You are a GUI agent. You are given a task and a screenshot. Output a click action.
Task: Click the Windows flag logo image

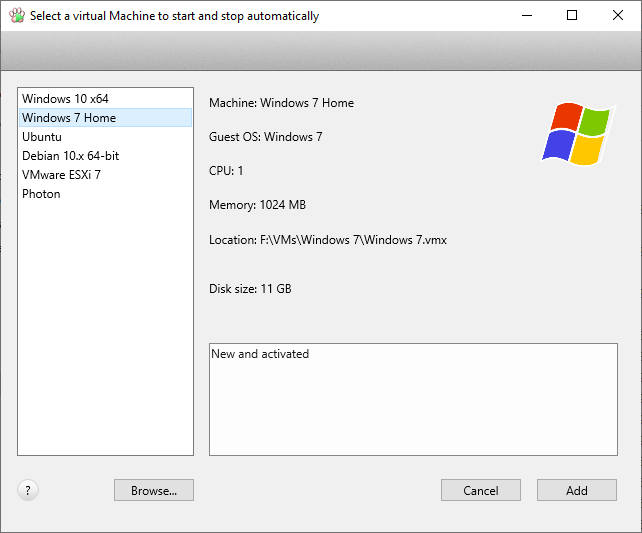[x=579, y=134]
